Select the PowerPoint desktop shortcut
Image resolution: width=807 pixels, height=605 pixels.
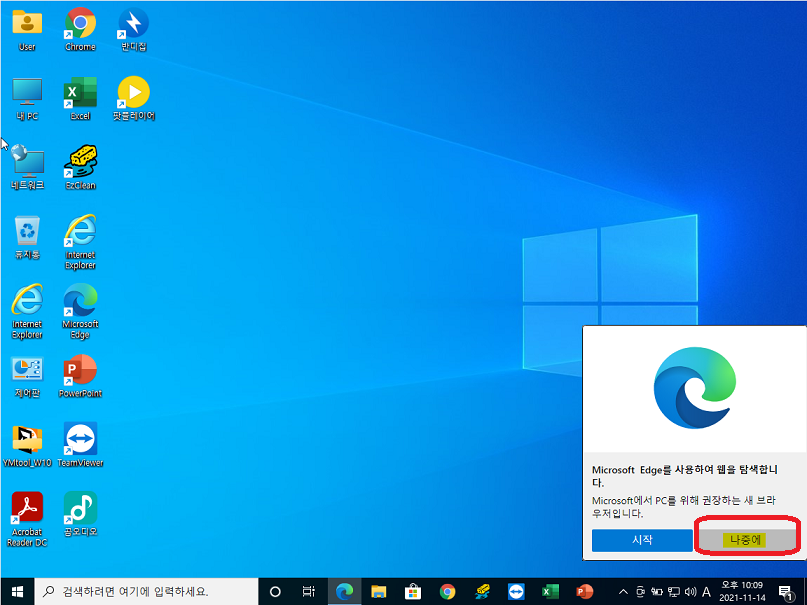coord(80,376)
